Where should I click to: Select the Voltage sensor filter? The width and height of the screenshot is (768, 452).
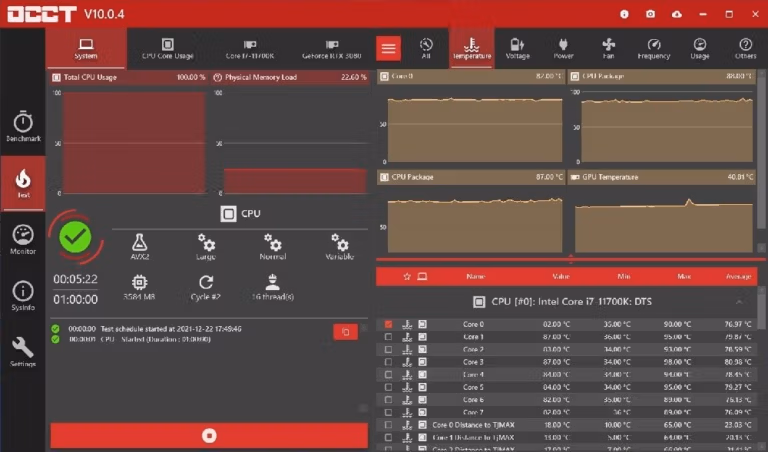coord(518,48)
